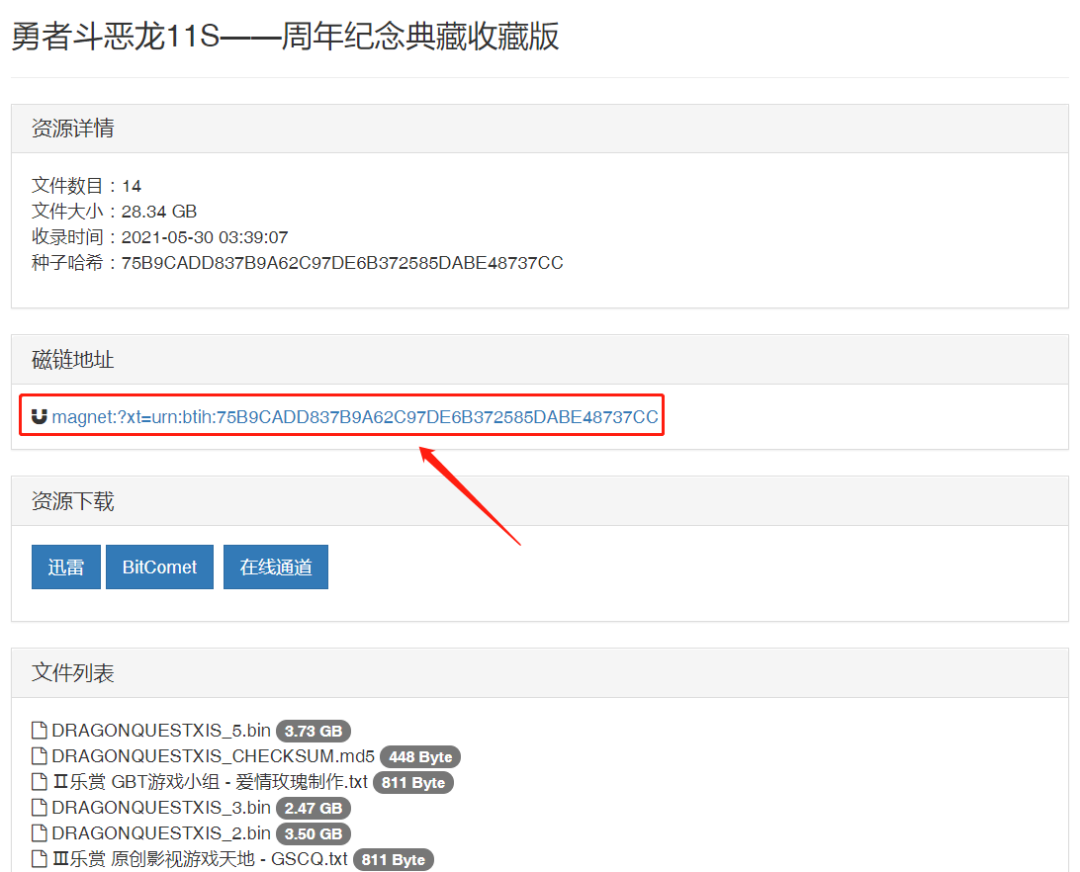Click the 3.50 GB size badge
1080x872 pixels.
[313, 833]
